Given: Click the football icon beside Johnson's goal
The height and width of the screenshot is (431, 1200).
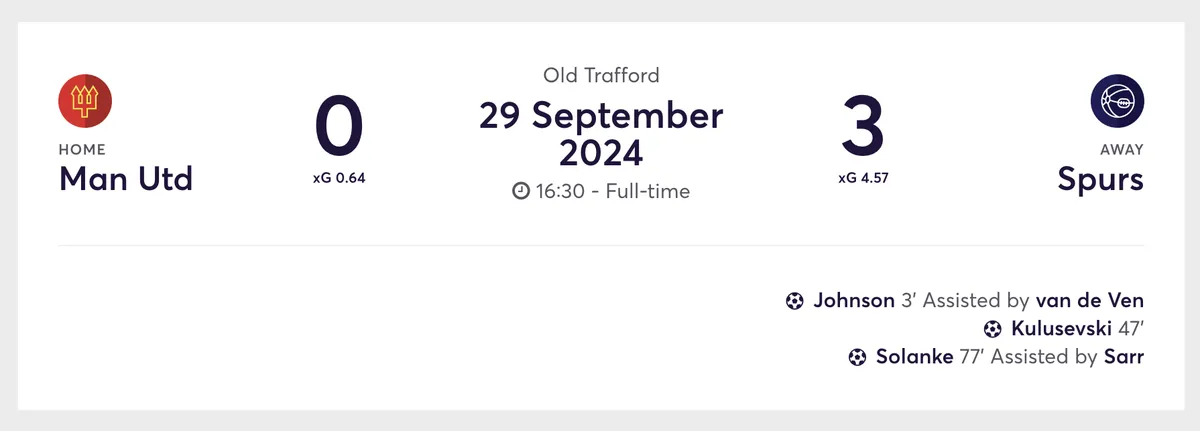Looking at the screenshot, I should tap(795, 301).
